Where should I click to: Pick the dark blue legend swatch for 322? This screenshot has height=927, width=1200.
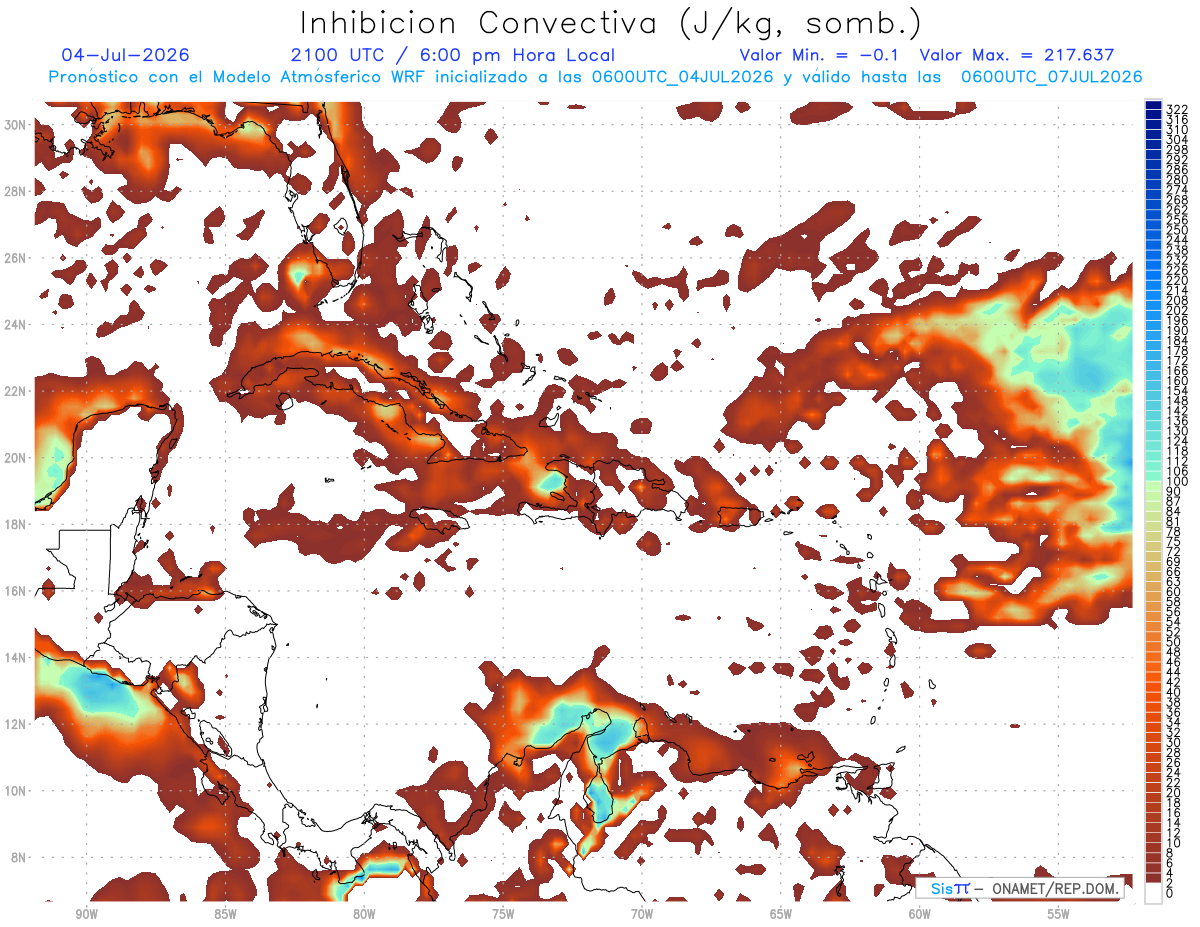1153,107
